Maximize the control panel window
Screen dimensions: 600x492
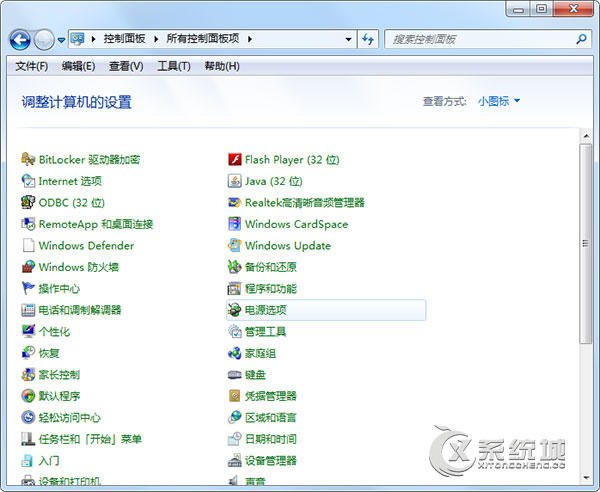(x=541, y=9)
